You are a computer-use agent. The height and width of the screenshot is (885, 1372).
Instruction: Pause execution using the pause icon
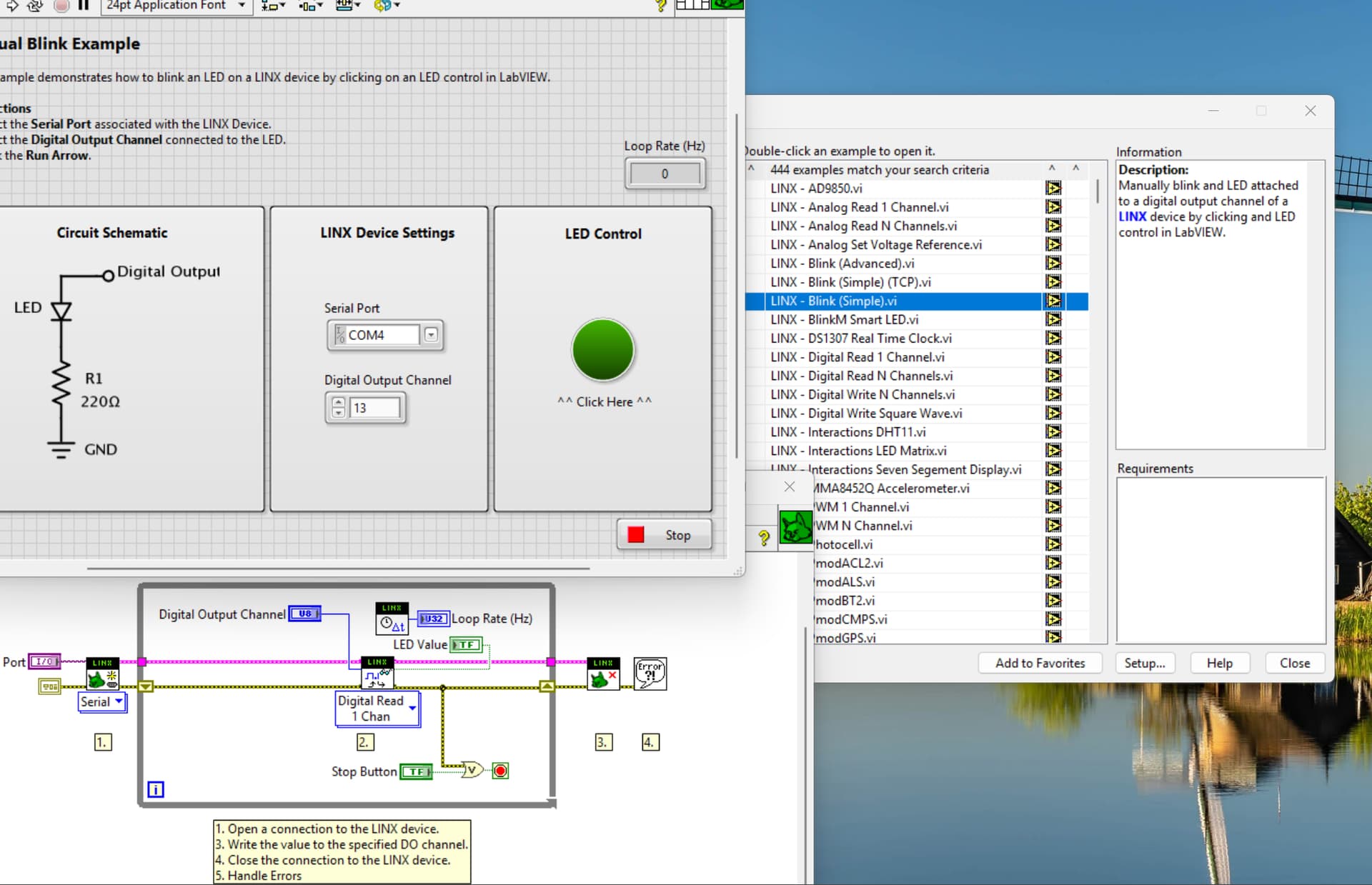[x=83, y=6]
